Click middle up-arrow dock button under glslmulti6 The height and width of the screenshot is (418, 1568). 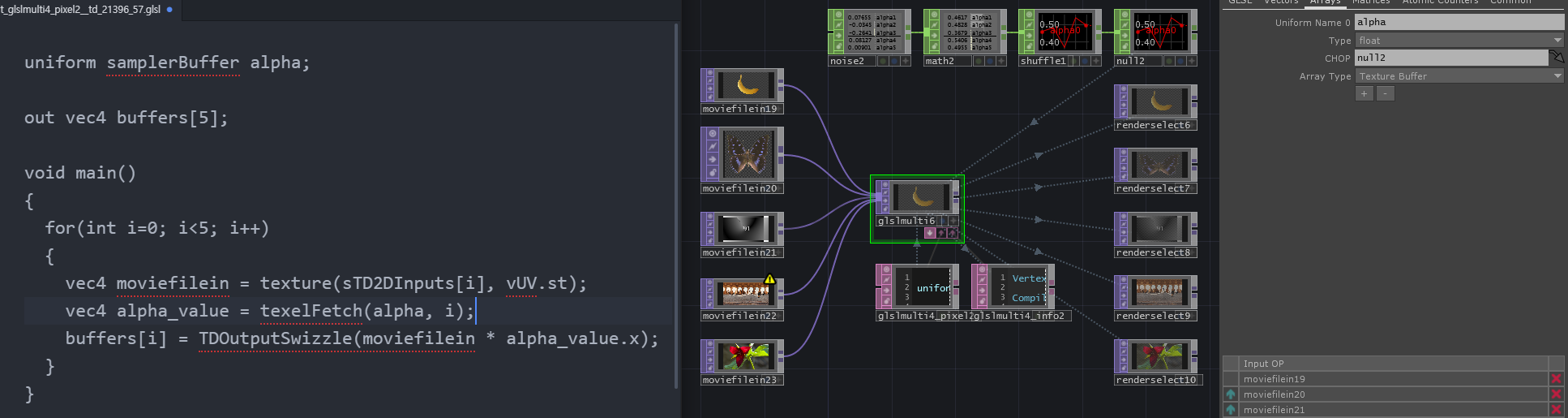(941, 233)
